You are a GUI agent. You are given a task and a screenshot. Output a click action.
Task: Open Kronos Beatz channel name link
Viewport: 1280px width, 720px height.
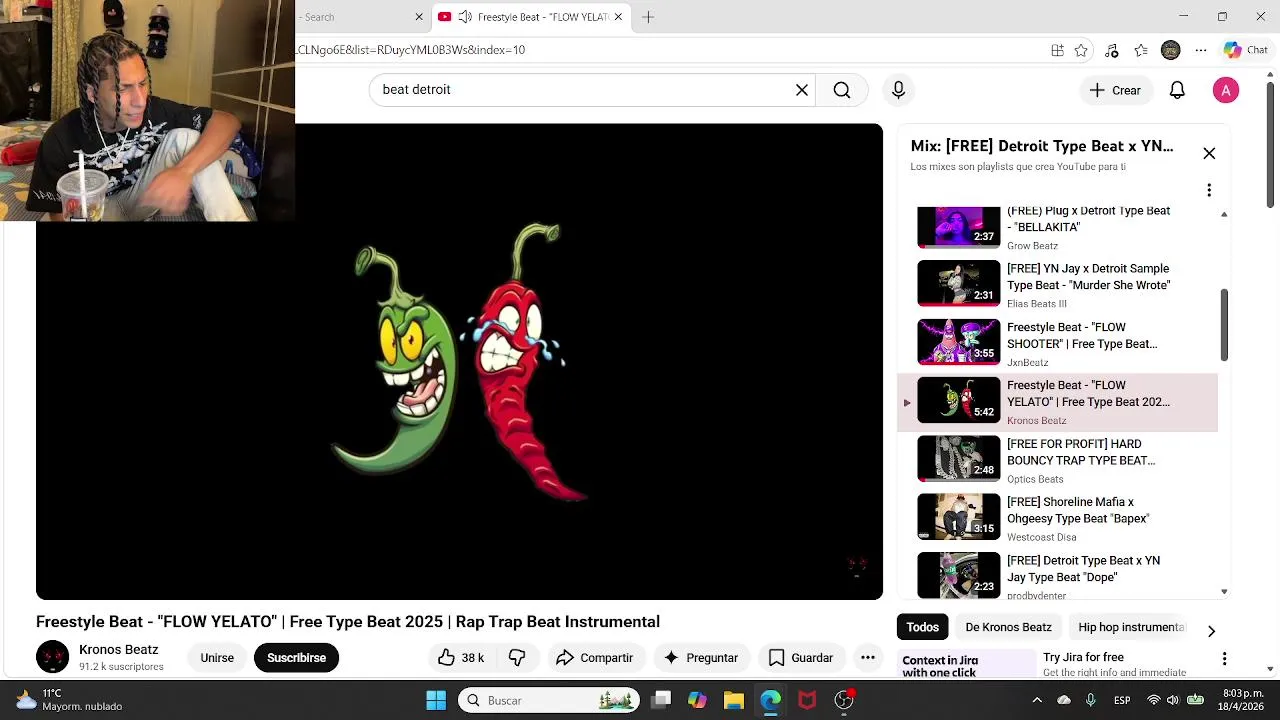pyautogui.click(x=119, y=649)
